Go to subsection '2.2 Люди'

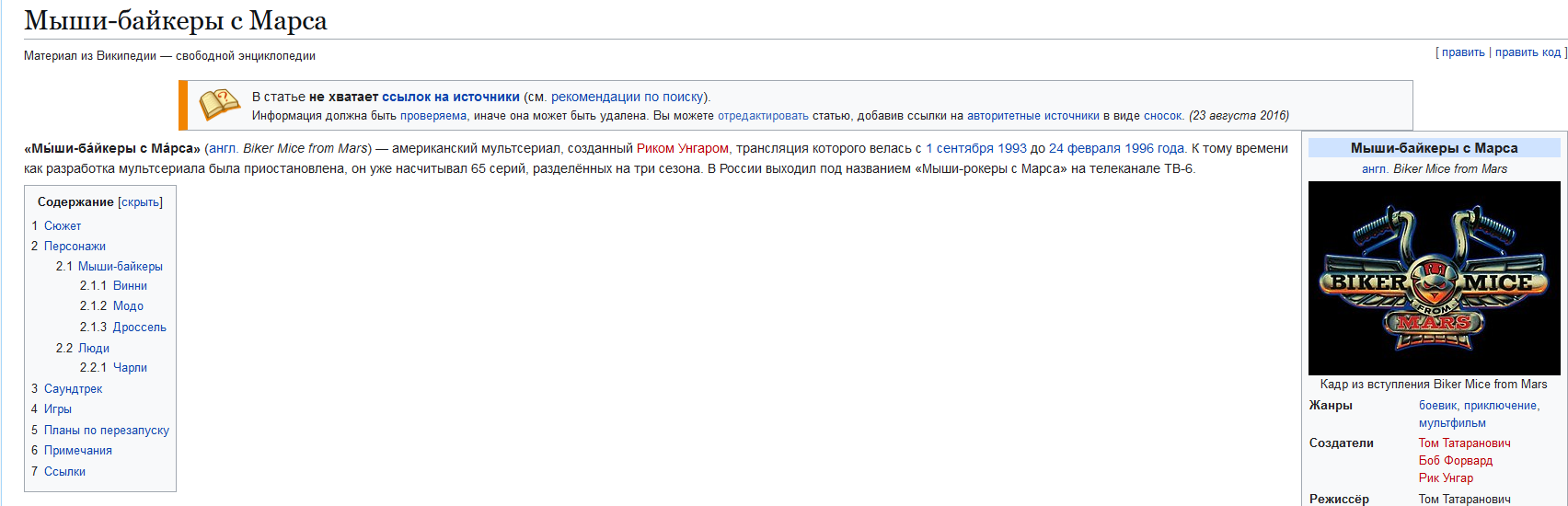pyautogui.click(x=82, y=348)
